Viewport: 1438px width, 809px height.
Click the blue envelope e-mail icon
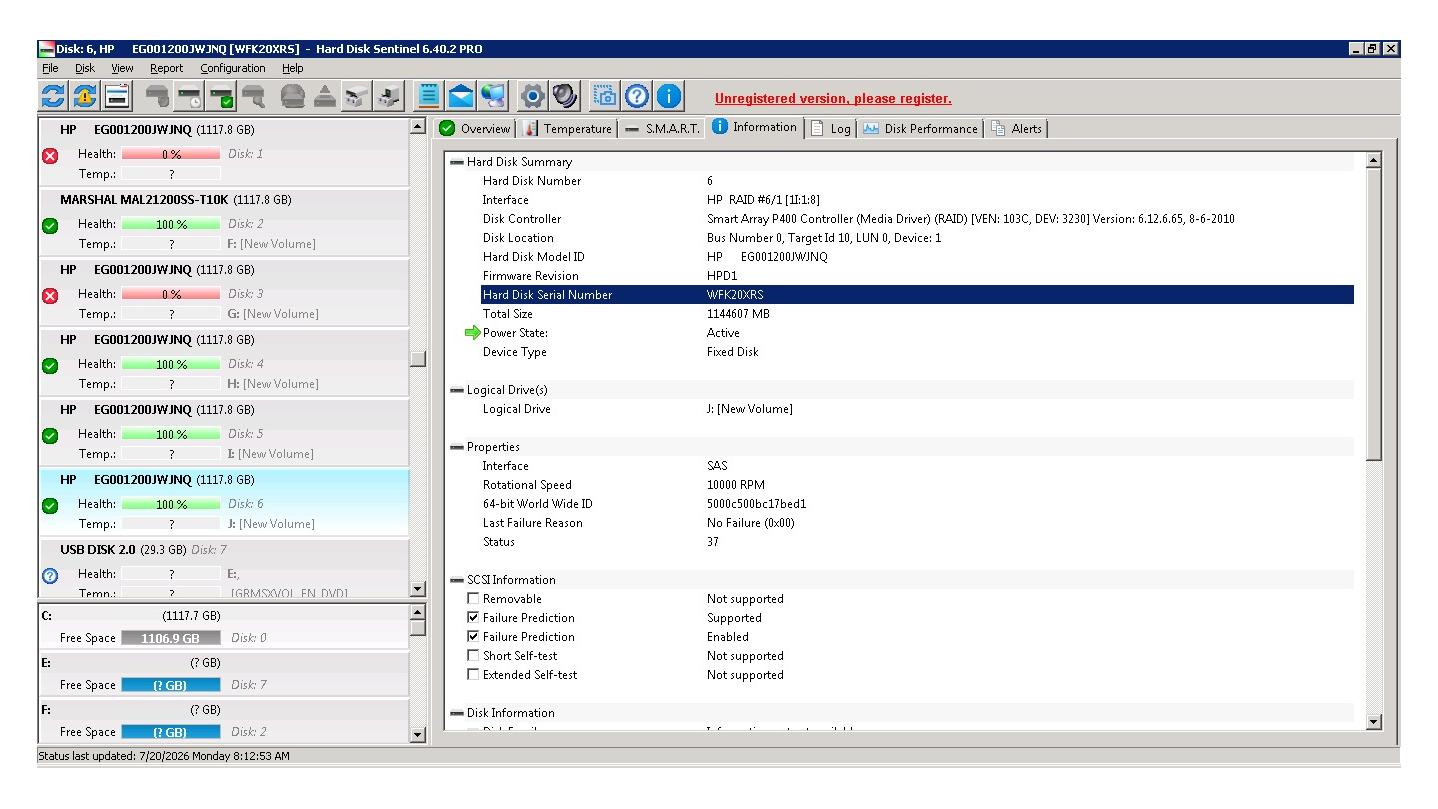coord(461,96)
